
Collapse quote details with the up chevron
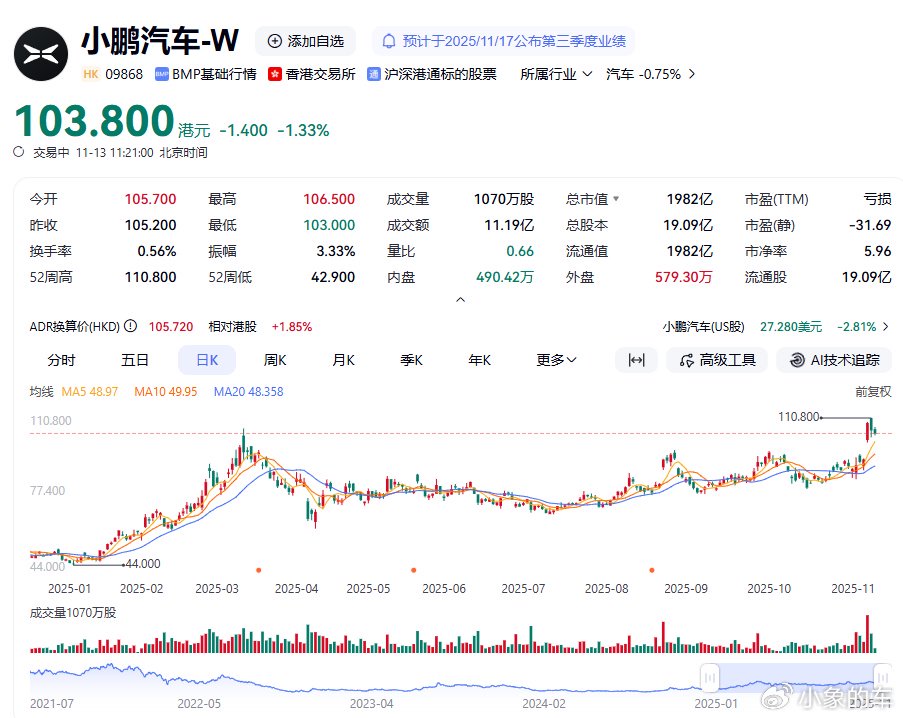click(x=460, y=298)
